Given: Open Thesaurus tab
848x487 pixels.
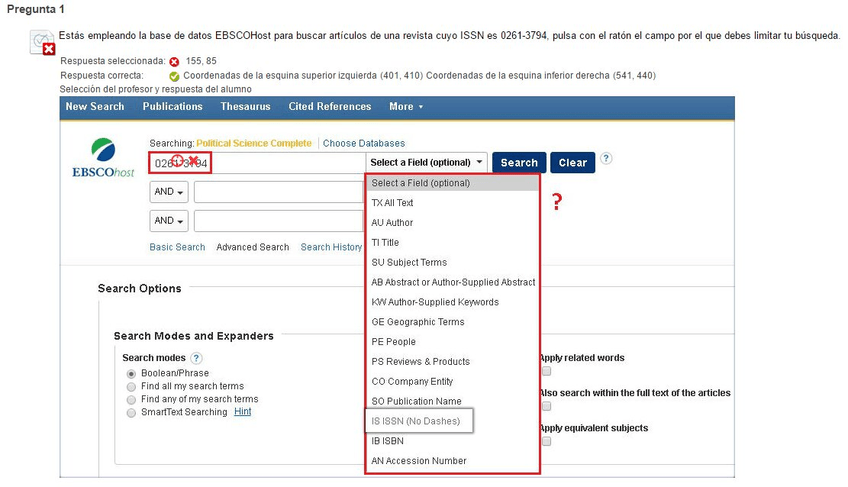Looking at the screenshot, I should pyautogui.click(x=246, y=107).
